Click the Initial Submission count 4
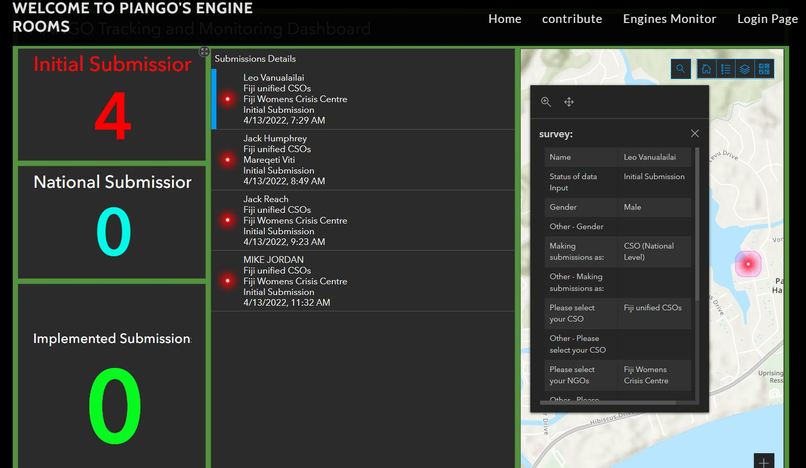The height and width of the screenshot is (468, 806). 113,116
